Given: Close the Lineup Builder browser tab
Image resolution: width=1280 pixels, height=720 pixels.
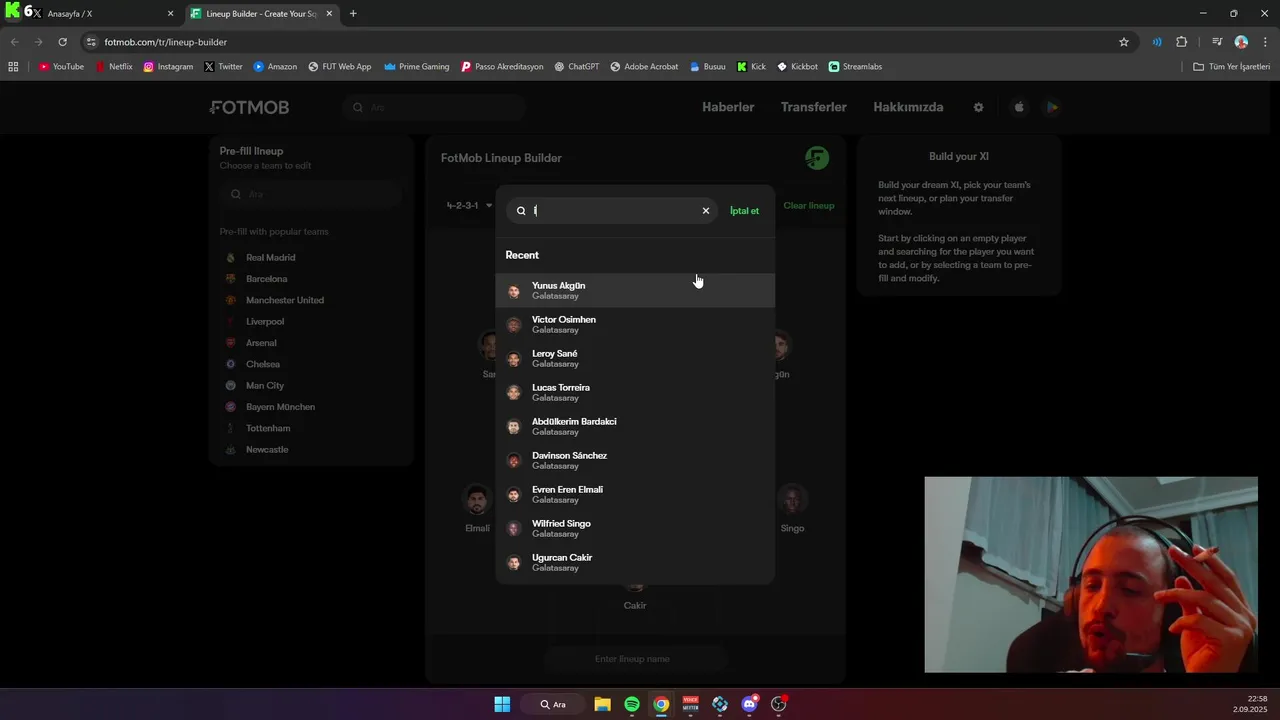Looking at the screenshot, I should pos(329,14).
